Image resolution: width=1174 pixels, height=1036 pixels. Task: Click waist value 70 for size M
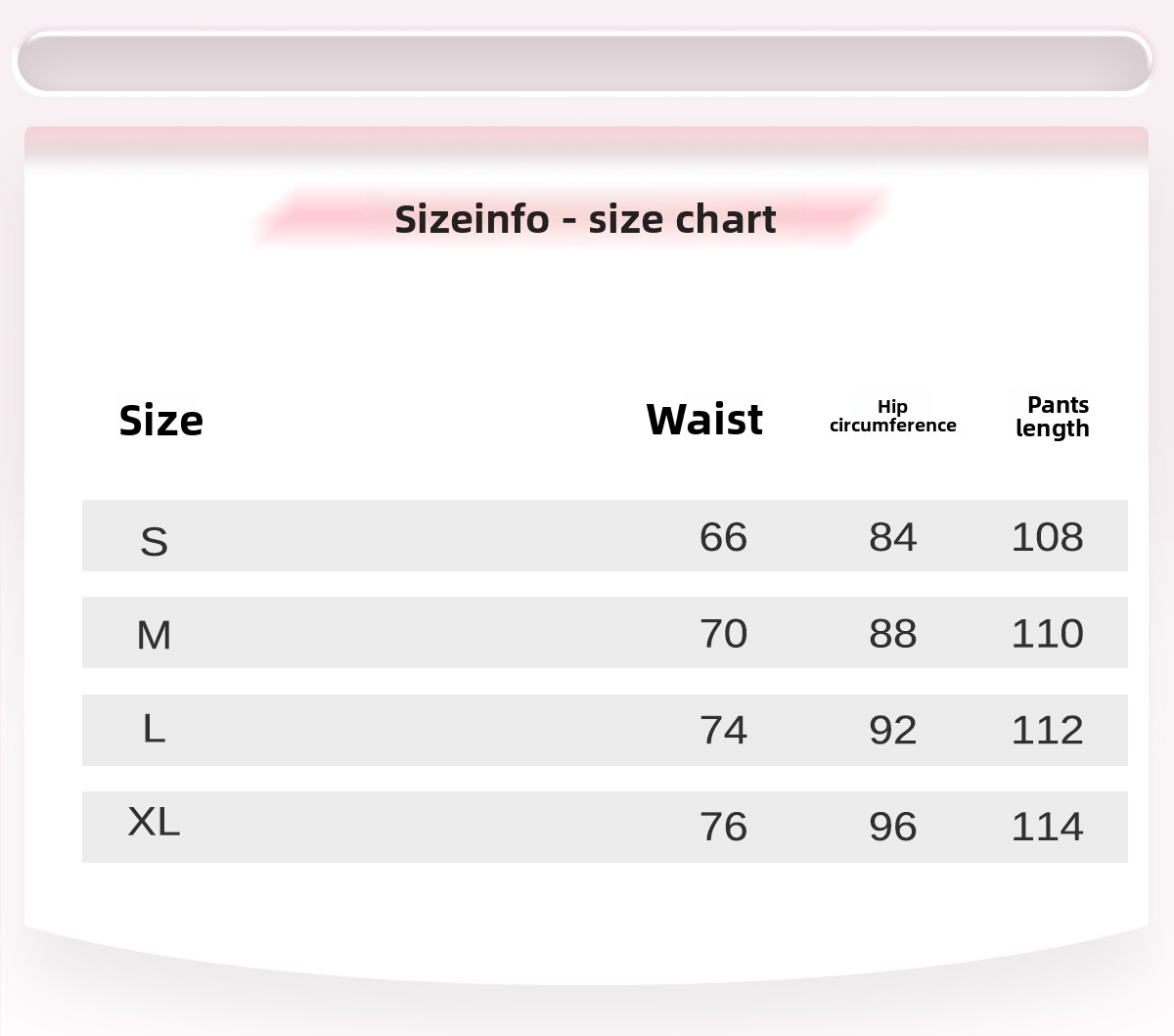pyautogui.click(x=723, y=634)
